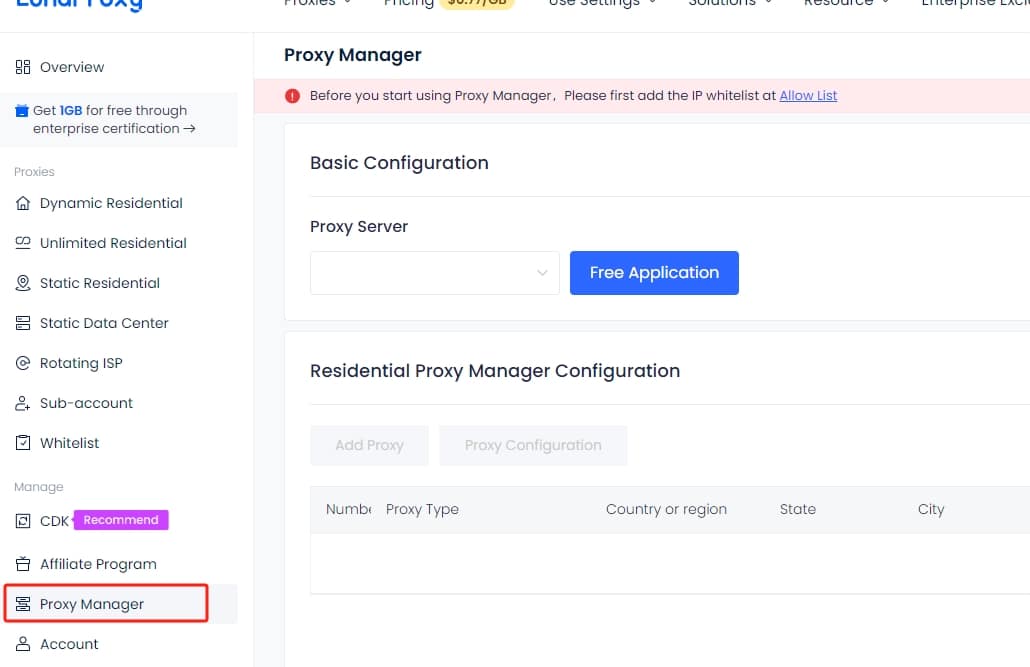Click the Whitelist clipboard check icon
This screenshot has width=1030, height=667.
pos(23,443)
